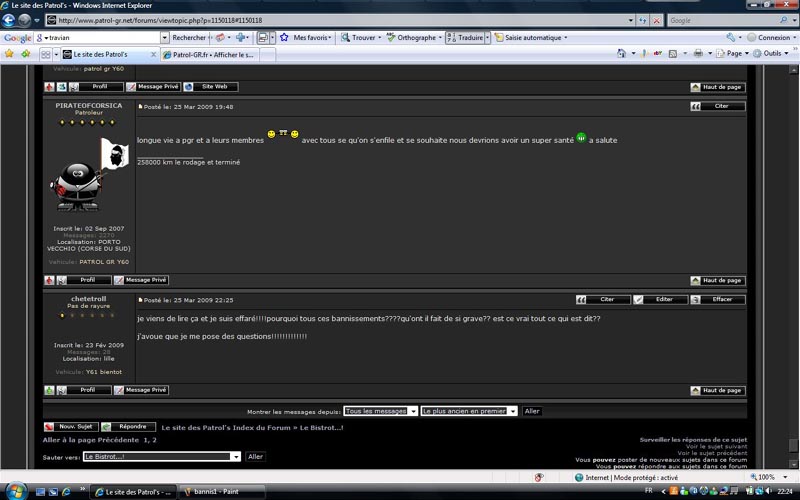Click the Home icon in command bar
Image resolution: width=800 pixels, height=500 pixels.
coord(621,53)
